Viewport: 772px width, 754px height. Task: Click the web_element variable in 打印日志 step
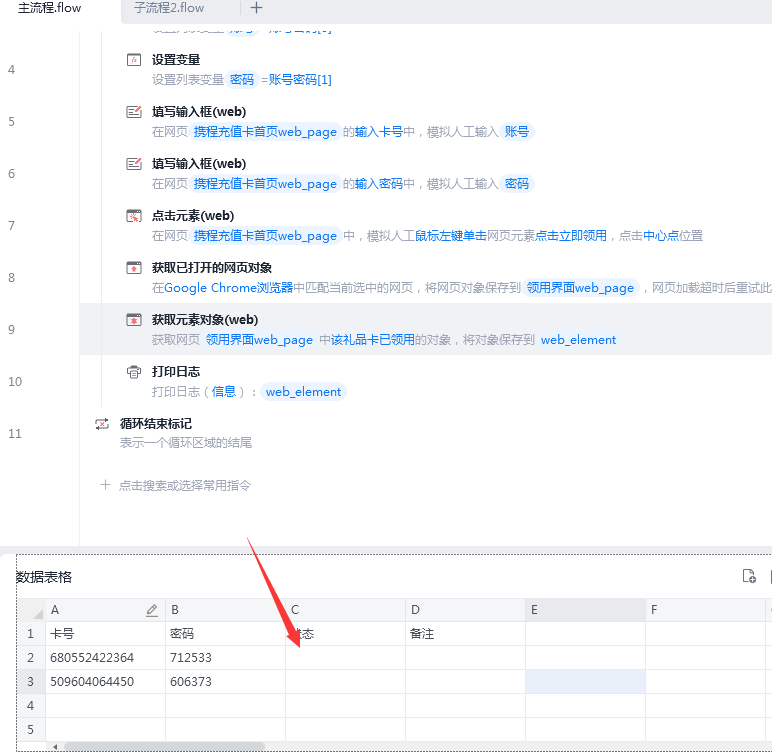click(303, 392)
